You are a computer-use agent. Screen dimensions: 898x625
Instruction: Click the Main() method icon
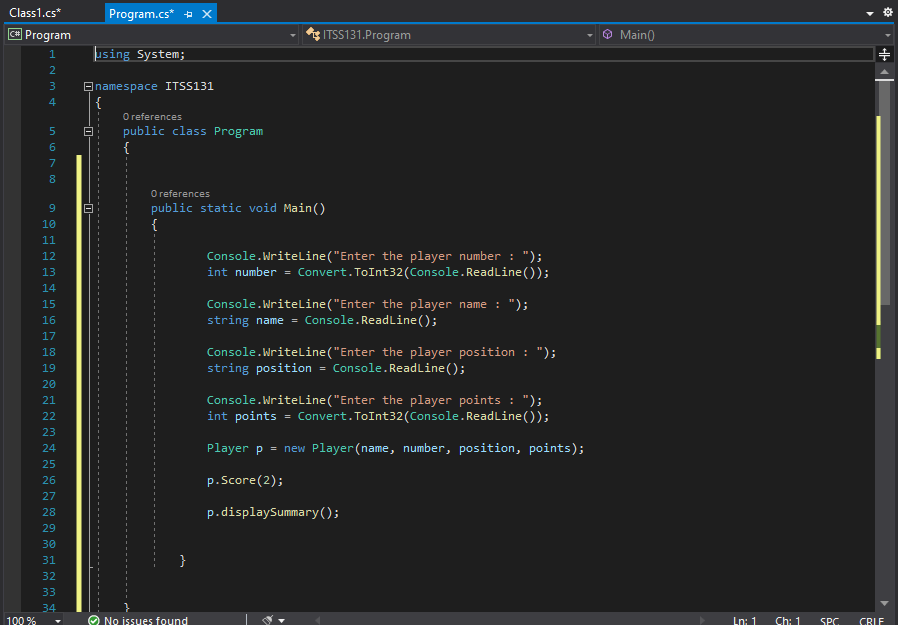click(x=607, y=33)
